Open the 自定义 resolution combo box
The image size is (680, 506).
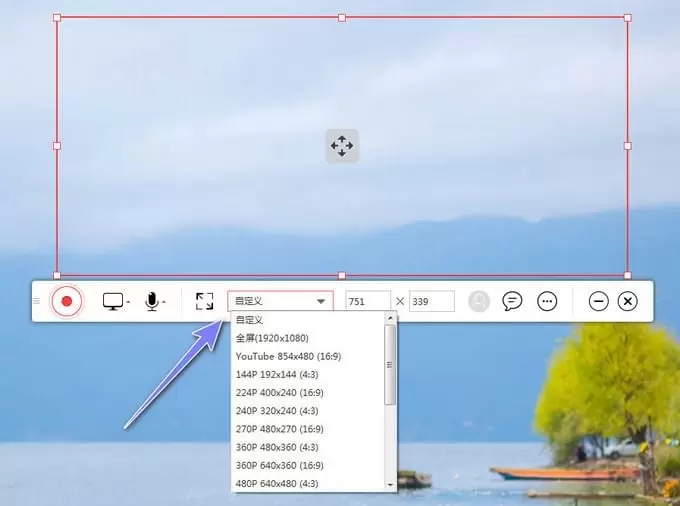pyautogui.click(x=281, y=301)
